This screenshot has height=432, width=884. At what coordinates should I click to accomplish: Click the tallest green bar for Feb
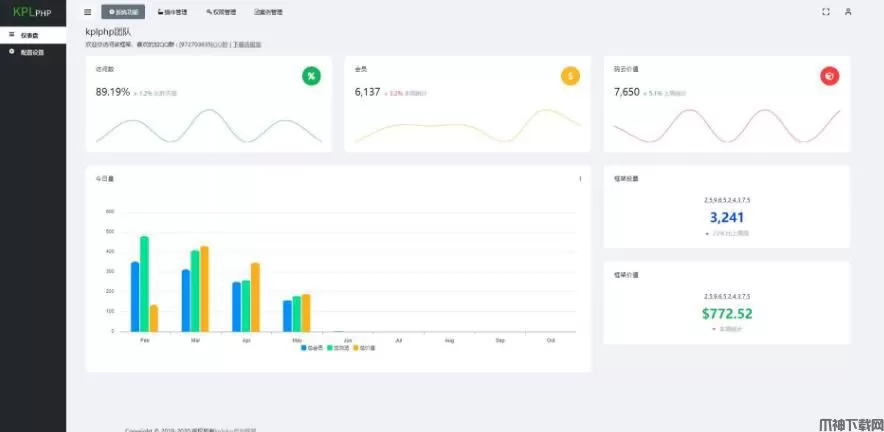(144, 284)
